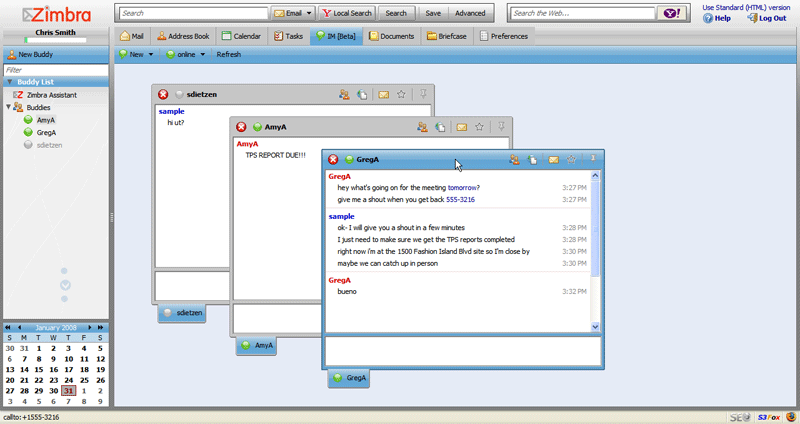Click the GregA chat tab button
Screen dimensions: 800x424
[x=348, y=378]
